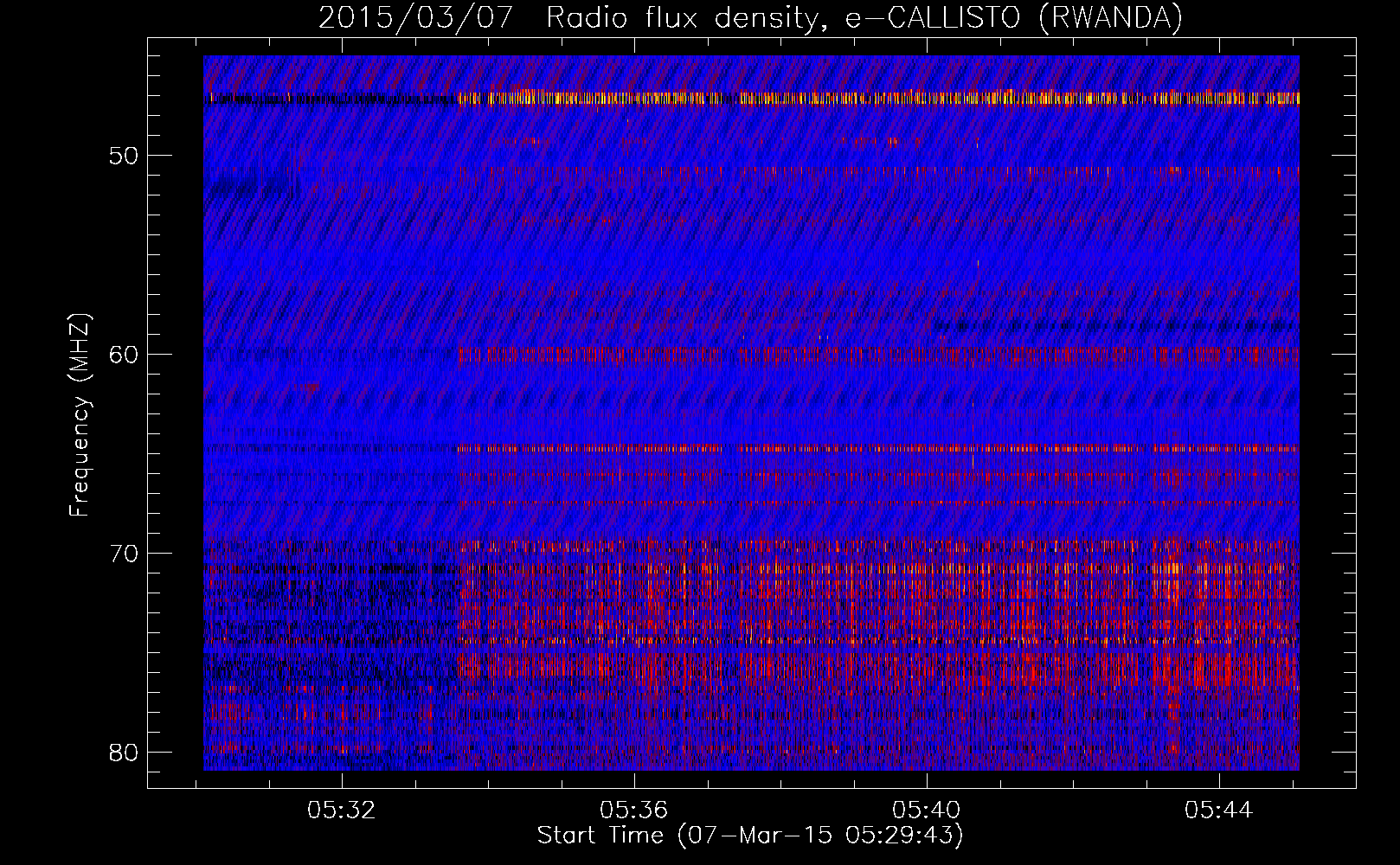The height and width of the screenshot is (865, 1400).
Task: Click the 'Start Time (07-Mar-15 05:29:43)' axis label
Action: pos(750,836)
